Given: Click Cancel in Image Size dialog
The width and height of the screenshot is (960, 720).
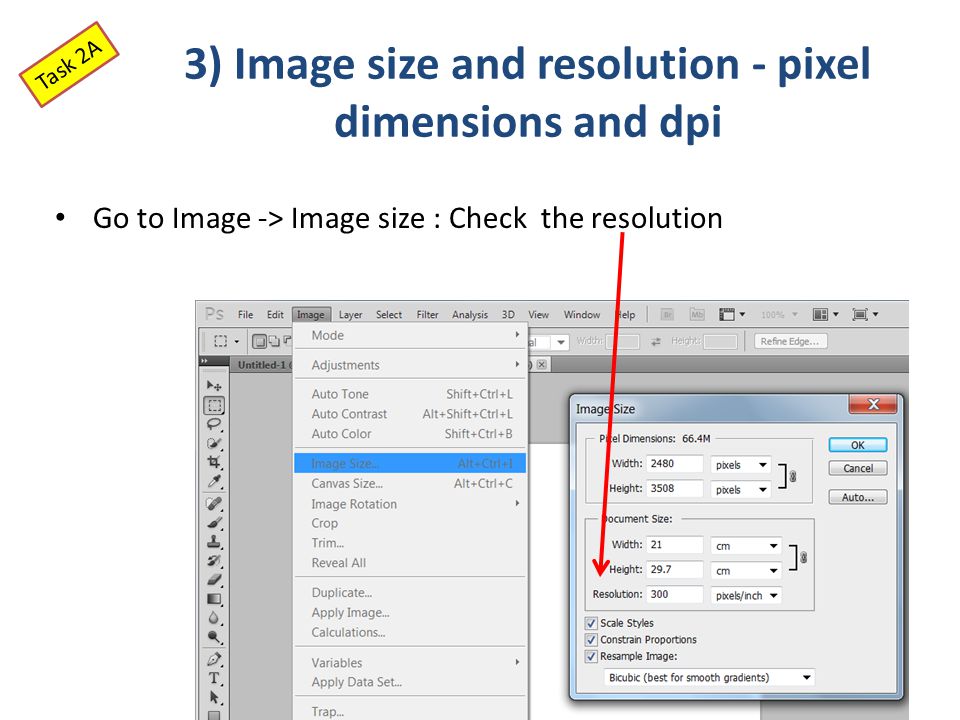Looking at the screenshot, I should pyautogui.click(x=858, y=468).
